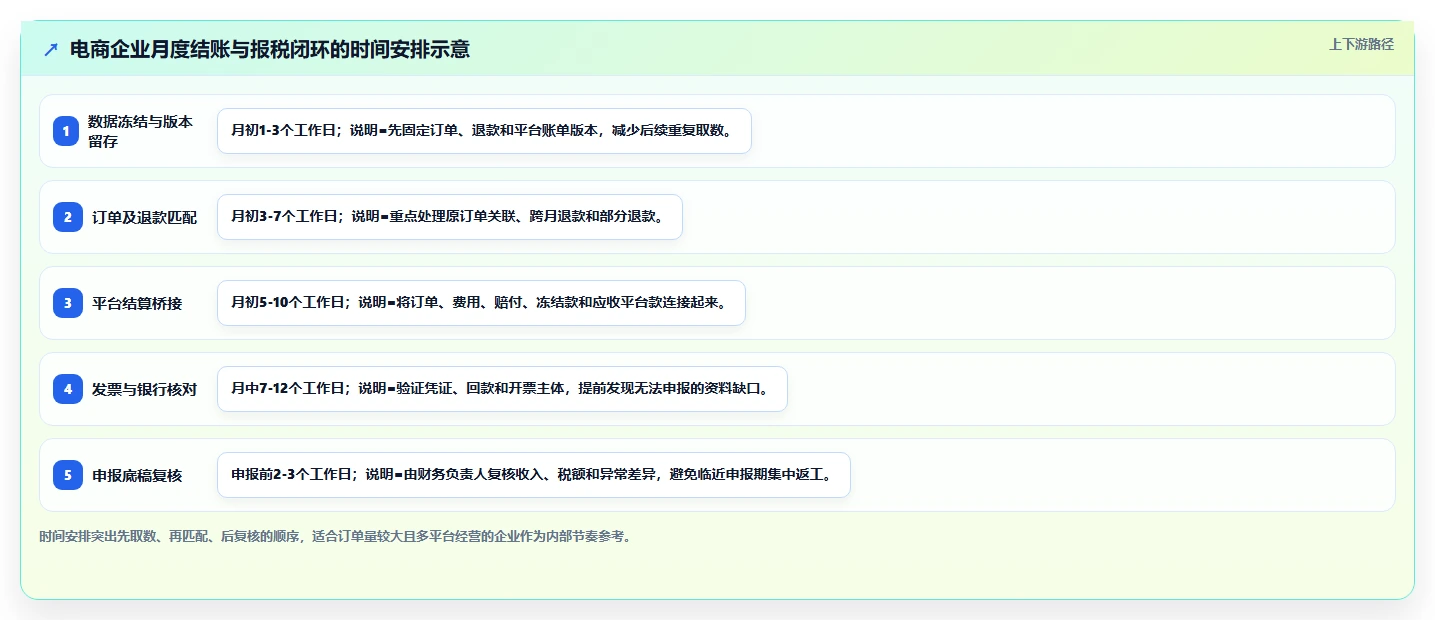Click the 申报底稿复核 step label
The image size is (1435, 620).
click(137, 475)
